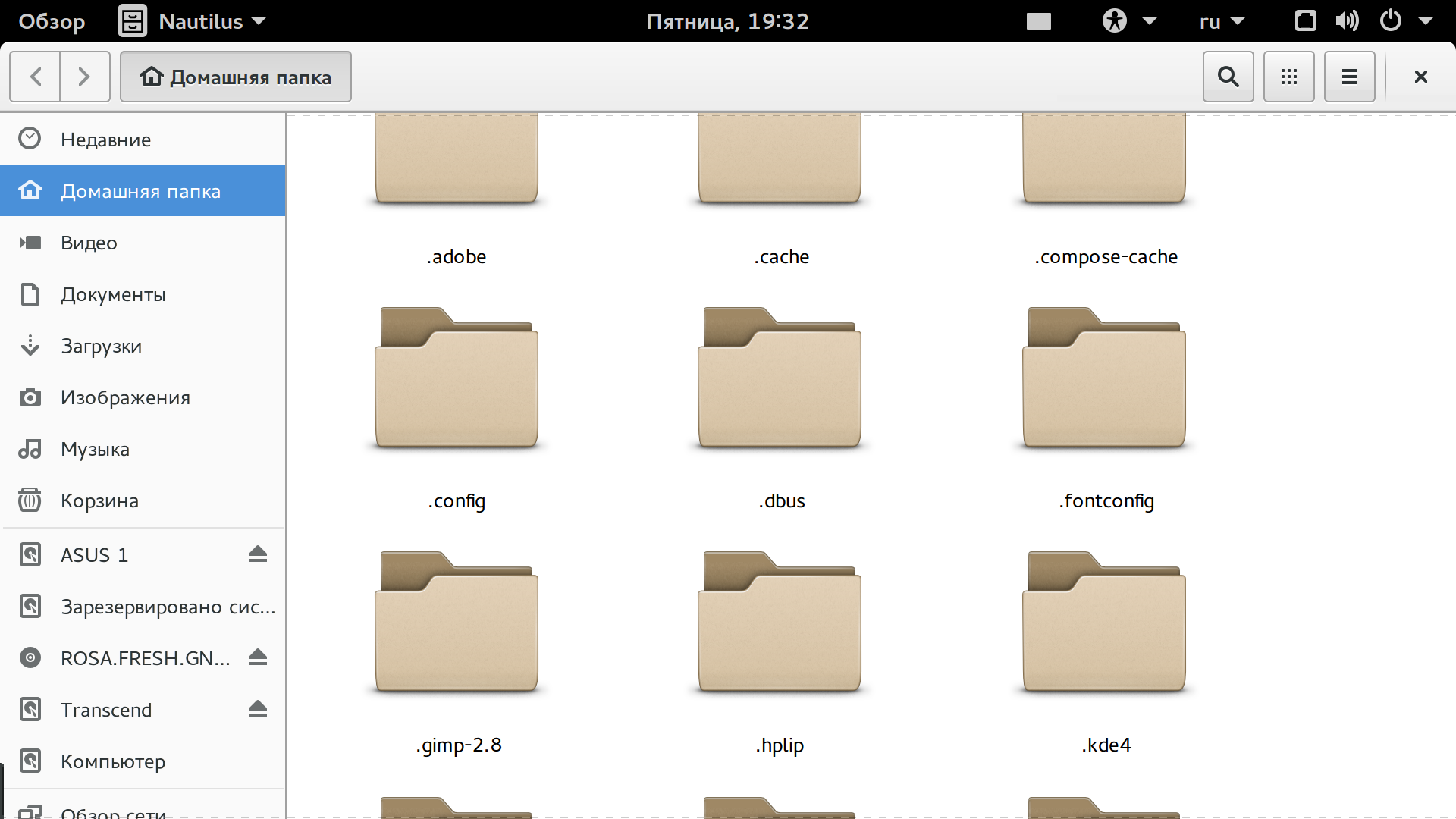The image size is (1456, 819).
Task: Select the .config folder
Action: [456, 379]
